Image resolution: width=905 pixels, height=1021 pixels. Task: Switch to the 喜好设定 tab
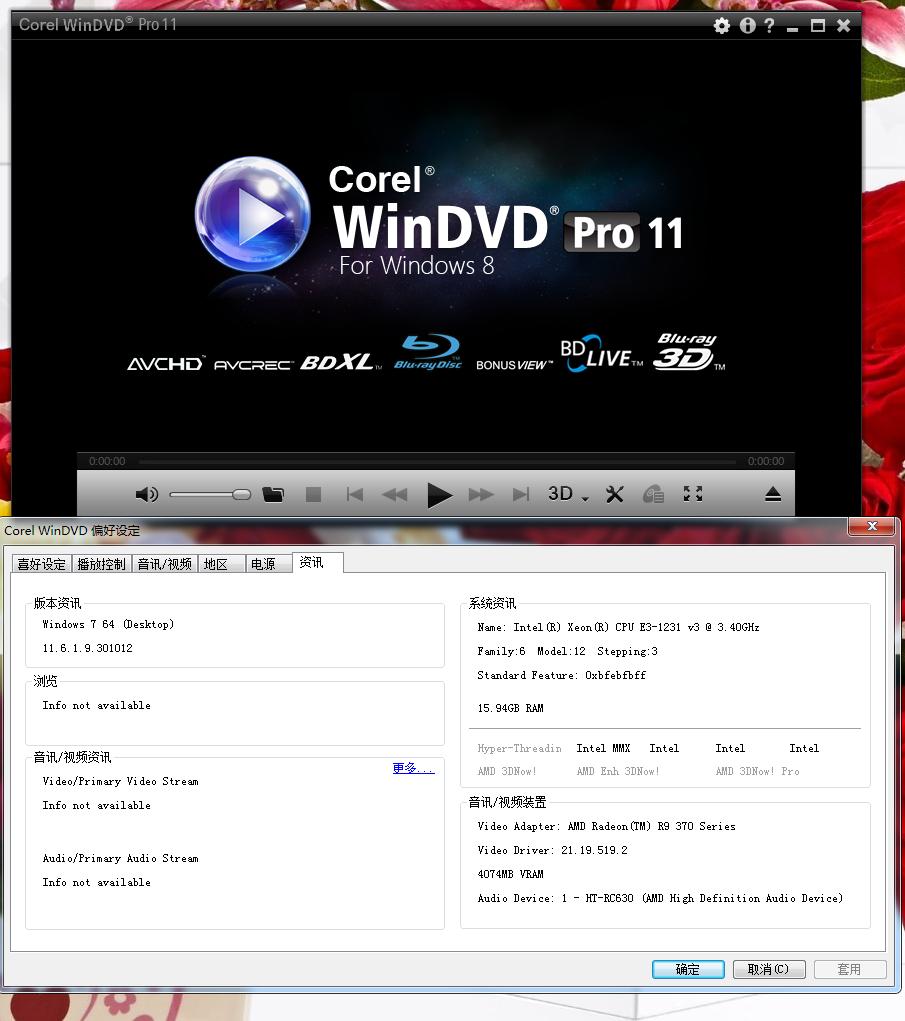coord(42,564)
